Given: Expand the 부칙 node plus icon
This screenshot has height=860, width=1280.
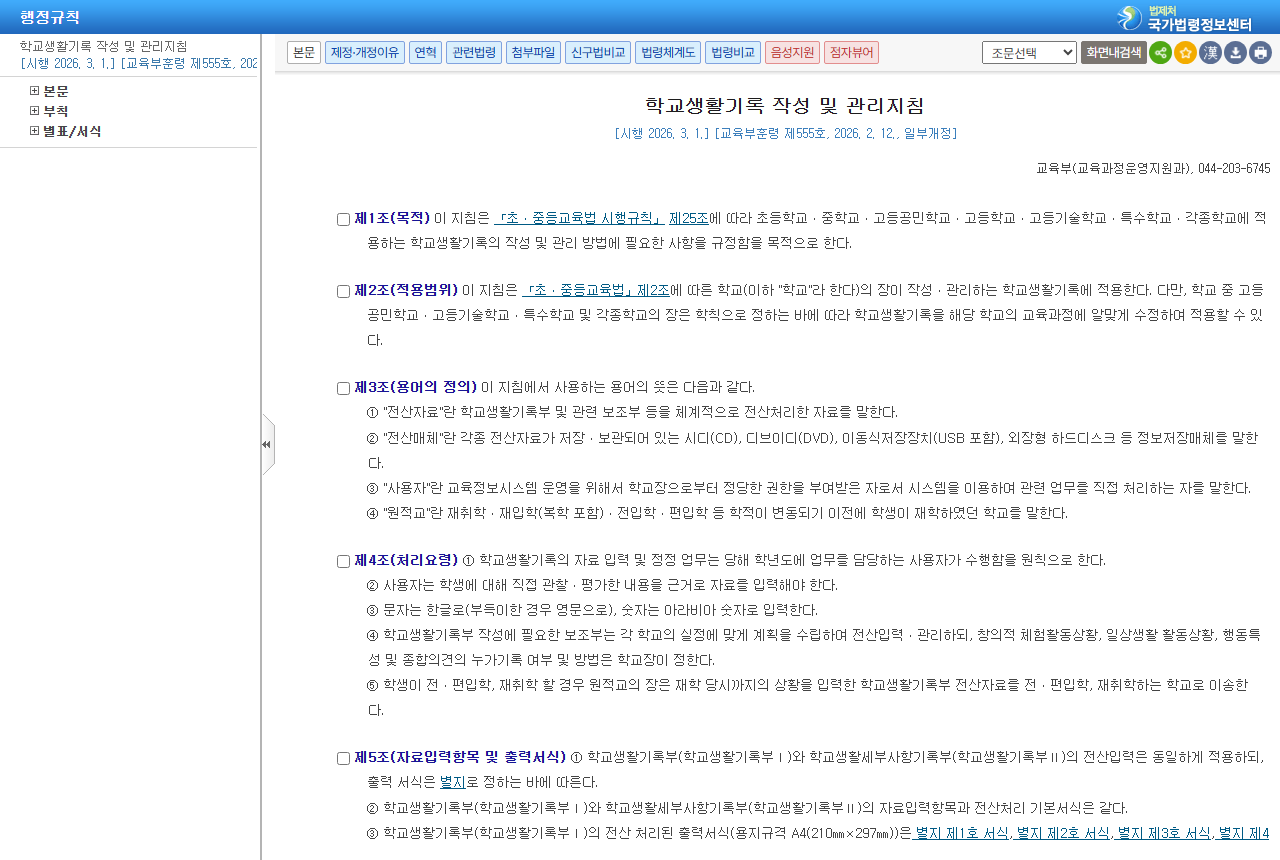Looking at the screenshot, I should pos(35,111).
